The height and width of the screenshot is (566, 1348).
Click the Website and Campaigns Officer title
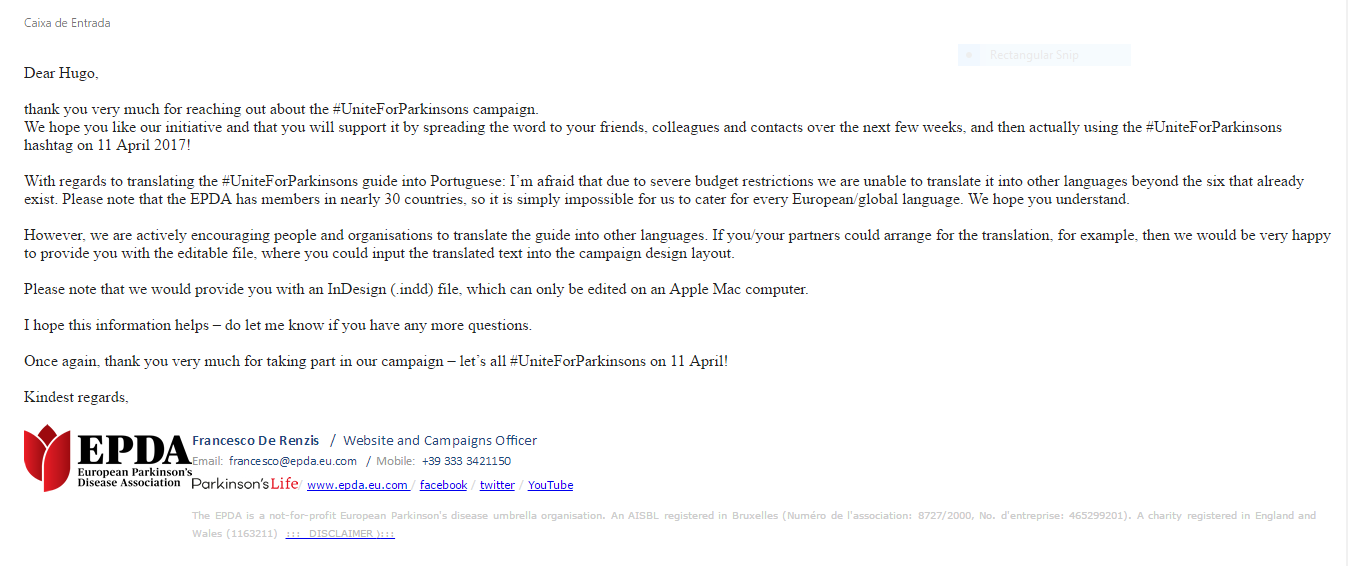click(x=440, y=440)
